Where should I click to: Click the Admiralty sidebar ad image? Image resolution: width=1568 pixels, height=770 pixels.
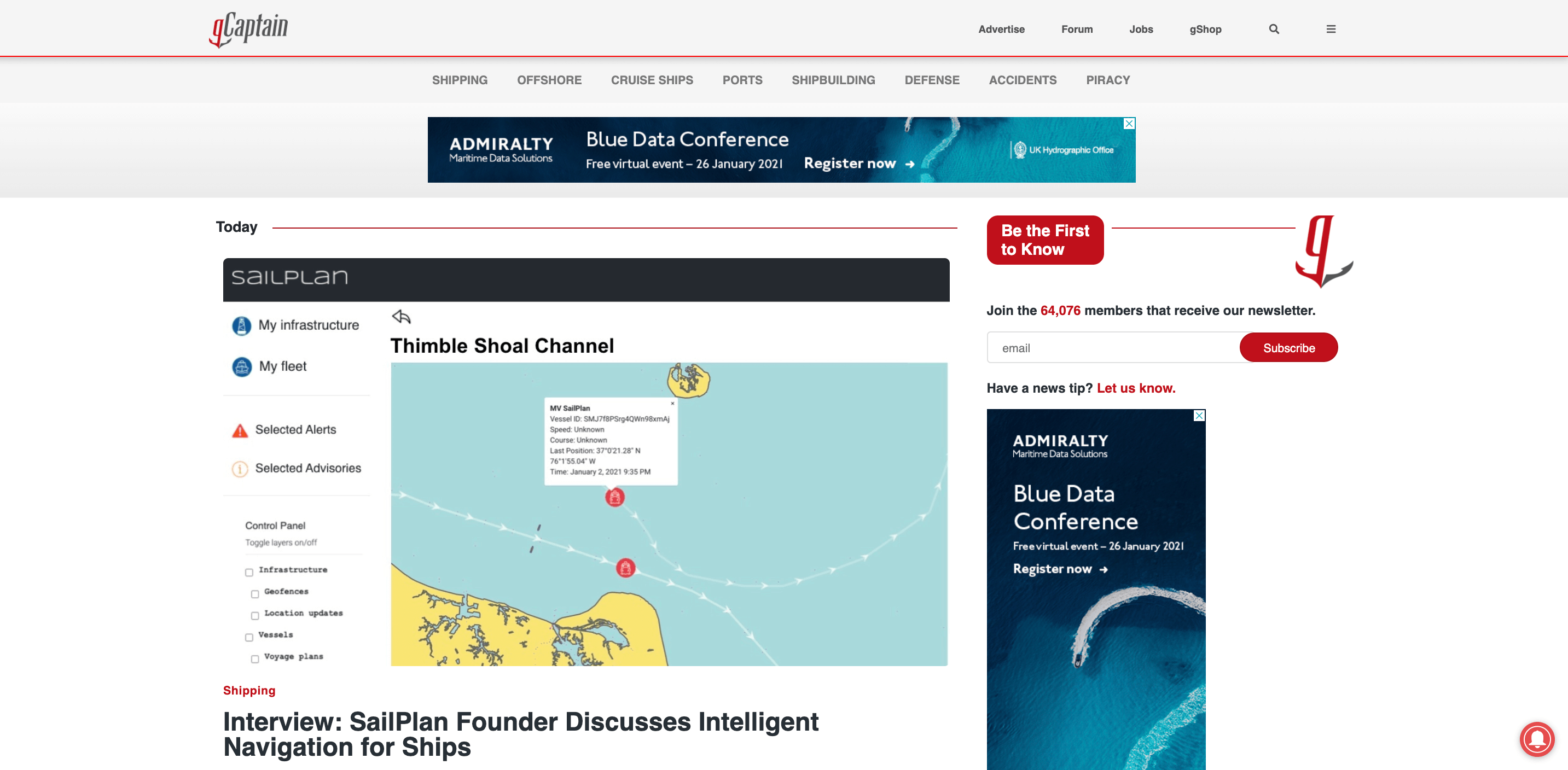(x=1096, y=590)
